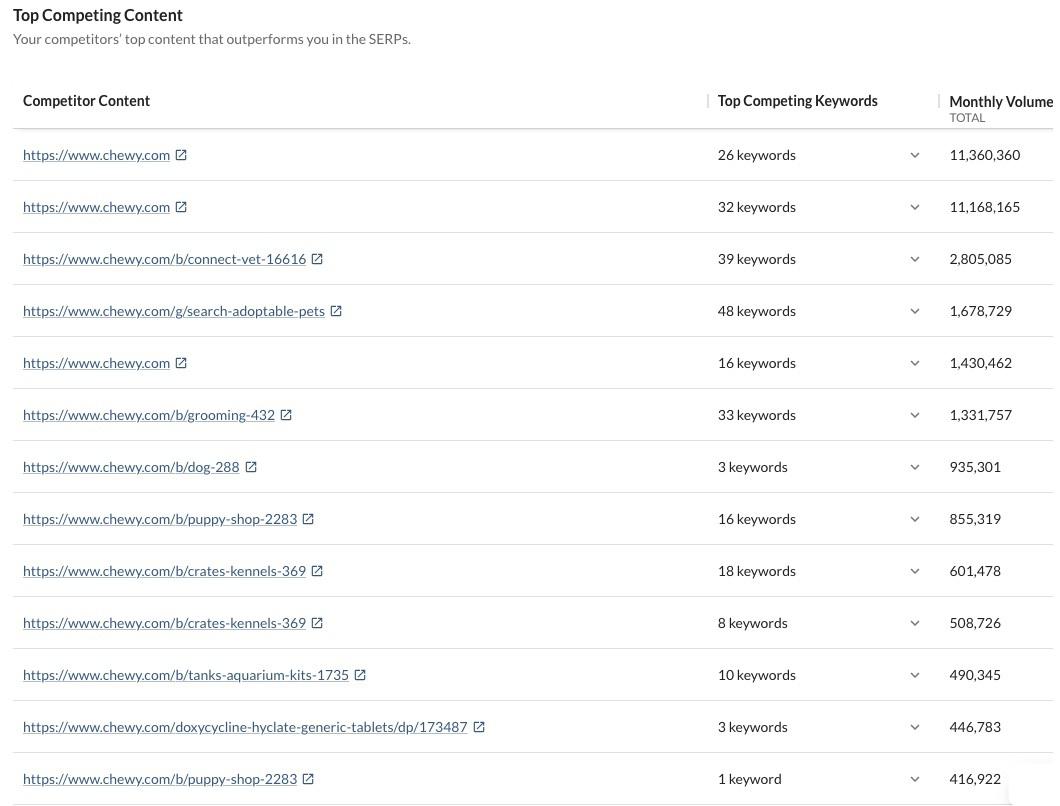Expand the 48 keywords list chevron

[914, 311]
